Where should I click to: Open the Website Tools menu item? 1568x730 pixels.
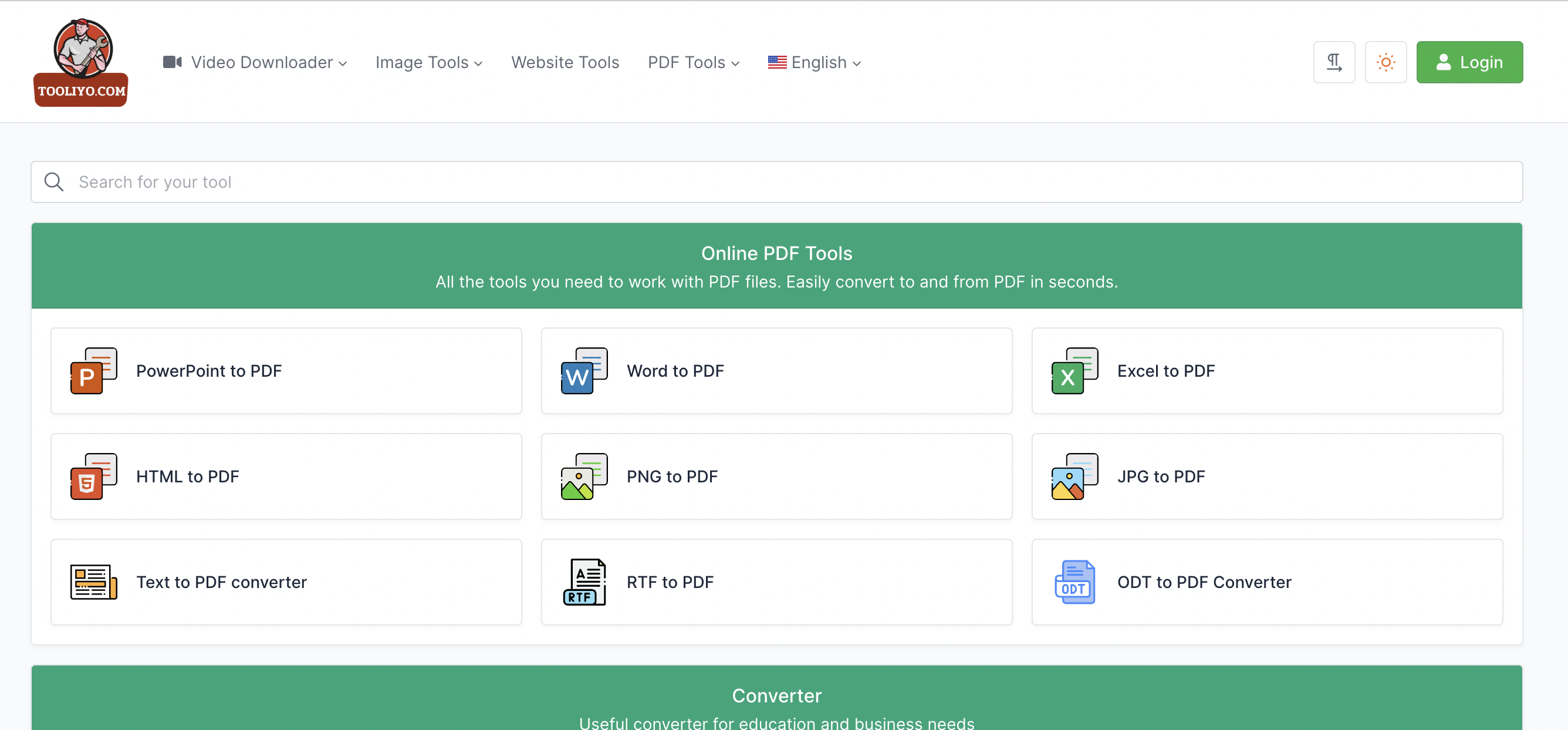pos(566,62)
